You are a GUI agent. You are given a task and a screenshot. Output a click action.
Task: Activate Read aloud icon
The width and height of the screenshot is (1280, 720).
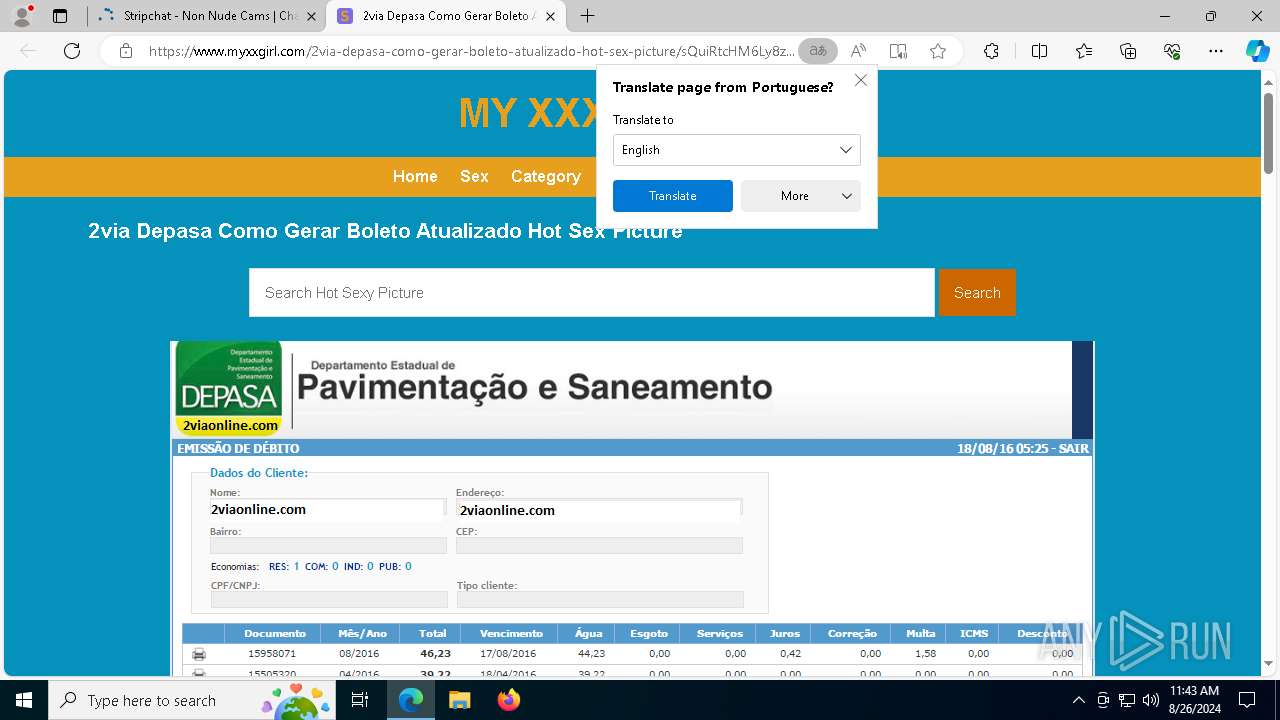point(858,51)
